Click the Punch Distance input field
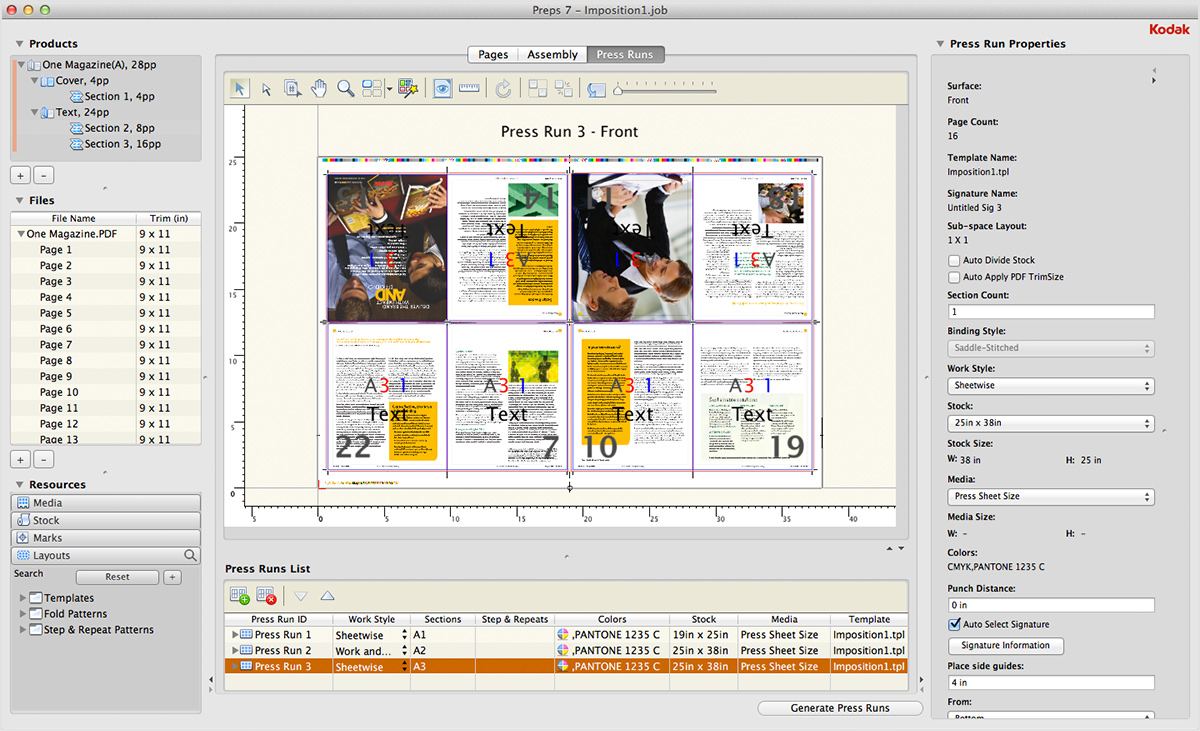Screen dimensions: 1200x731 coord(1050,605)
